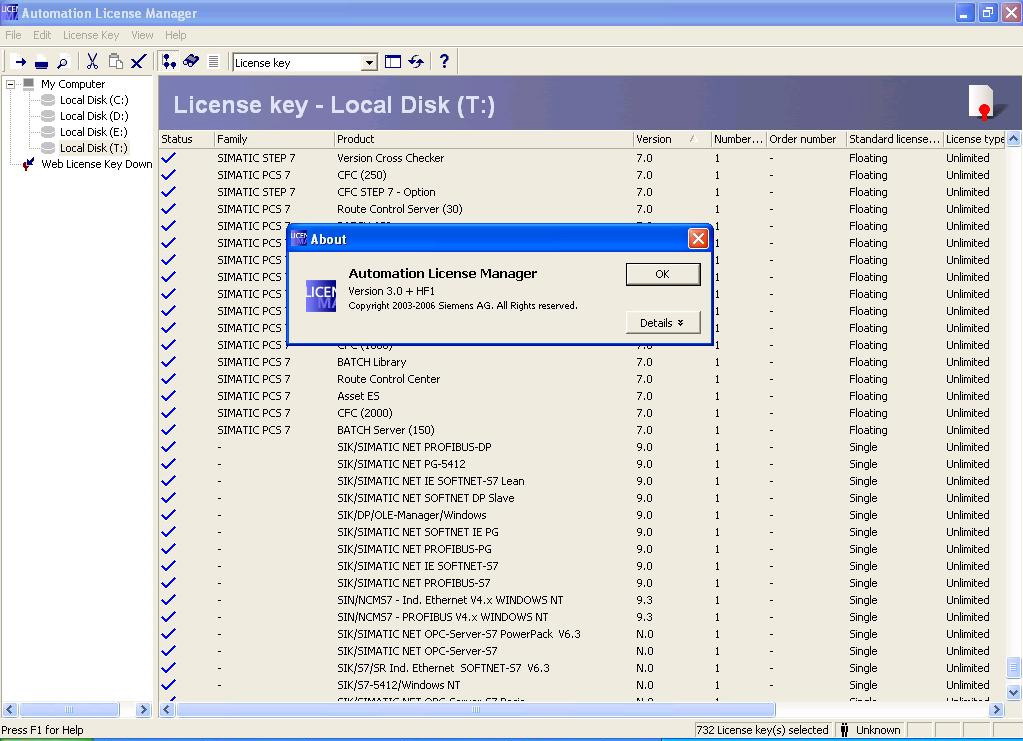Click the binoculars find toolbar icon
The width and height of the screenshot is (1023, 741).
[x=191, y=62]
